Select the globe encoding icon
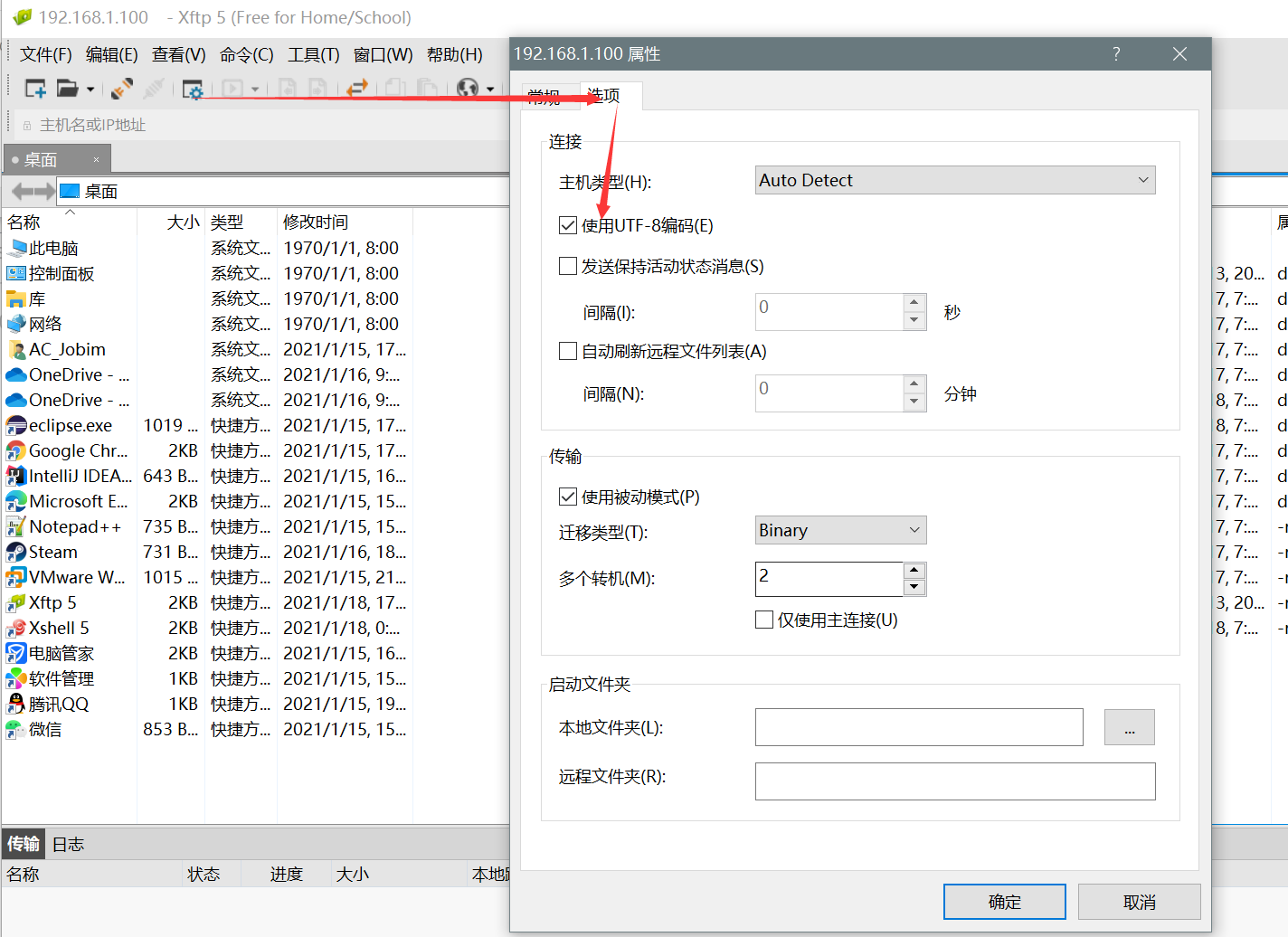 [x=467, y=87]
